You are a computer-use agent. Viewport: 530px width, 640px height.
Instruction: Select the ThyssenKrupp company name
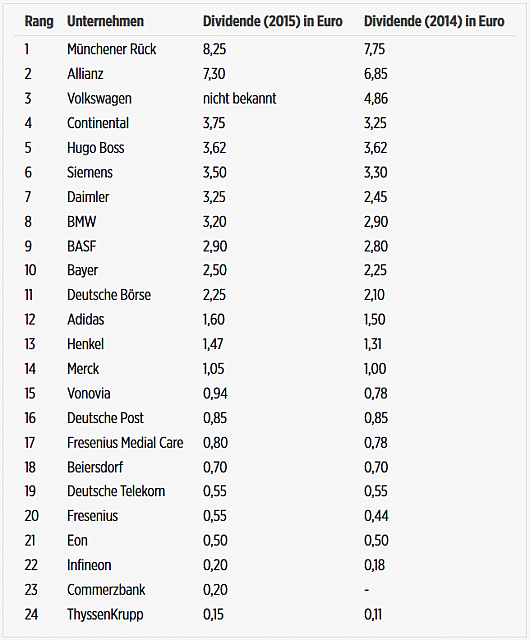pyautogui.click(x=105, y=615)
